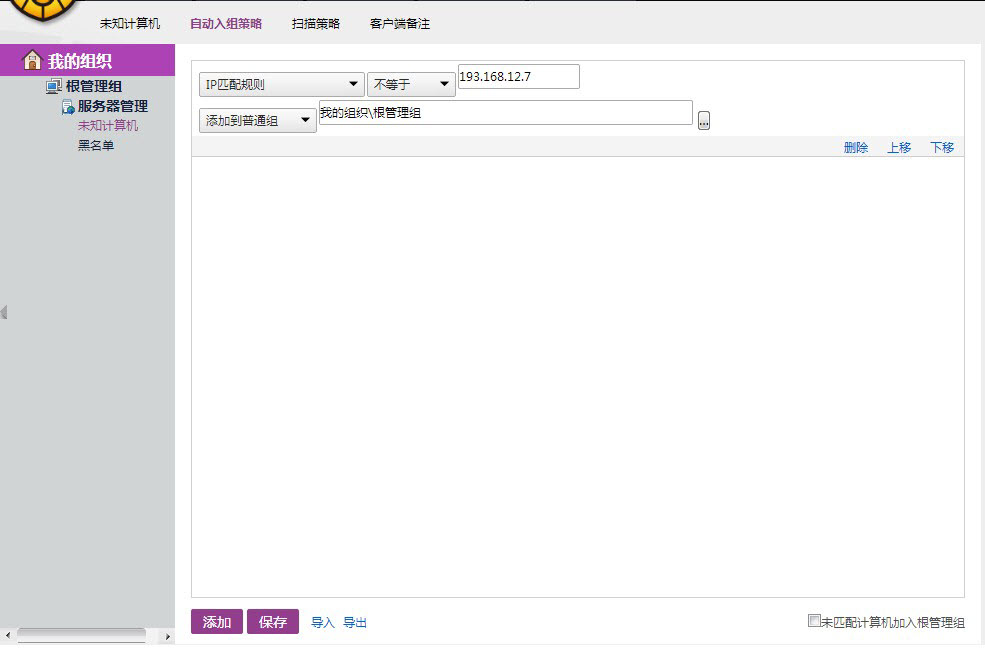Screen dimensions: 985x648
Task: Switch to the 扫描策略 tab
Action: 316,24
